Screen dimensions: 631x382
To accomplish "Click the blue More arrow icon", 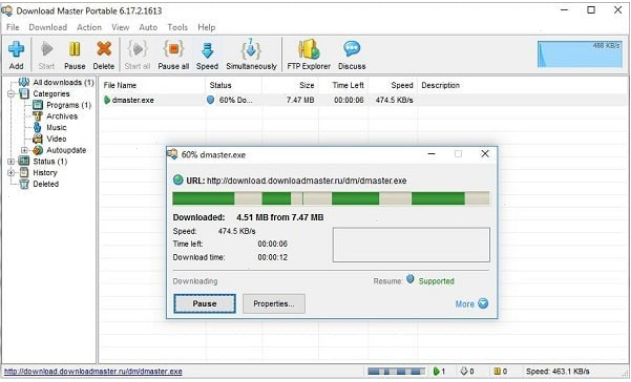I will click(483, 304).
